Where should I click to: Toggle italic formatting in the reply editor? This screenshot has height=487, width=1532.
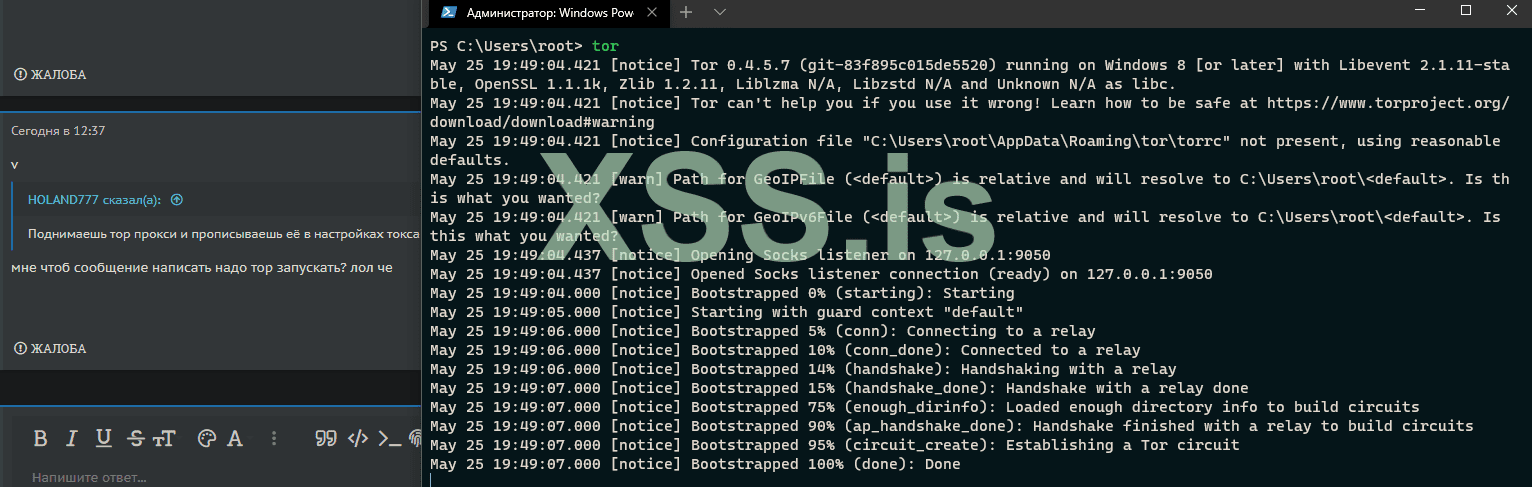pos(71,438)
